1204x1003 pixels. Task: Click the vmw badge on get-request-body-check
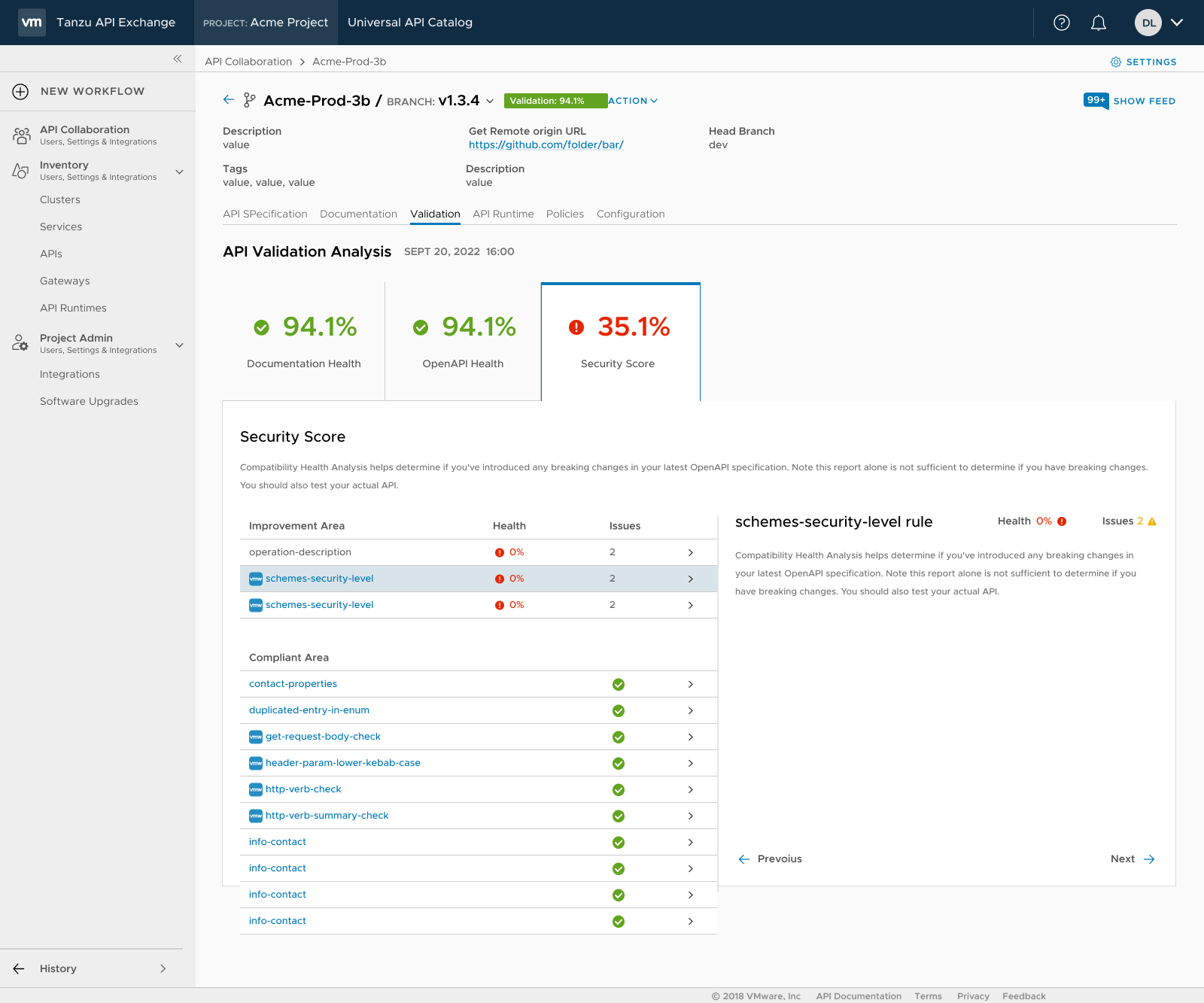[256, 737]
